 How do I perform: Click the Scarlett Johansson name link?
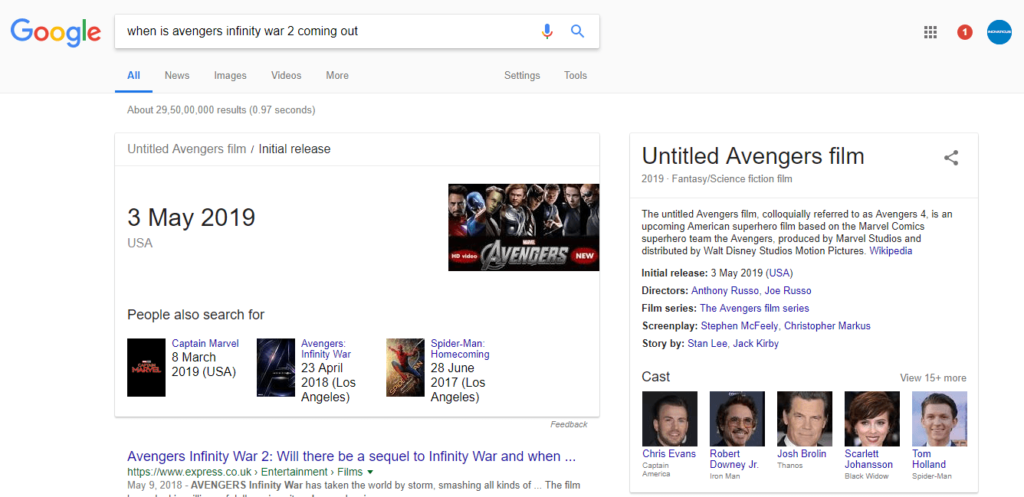[x=869, y=459]
